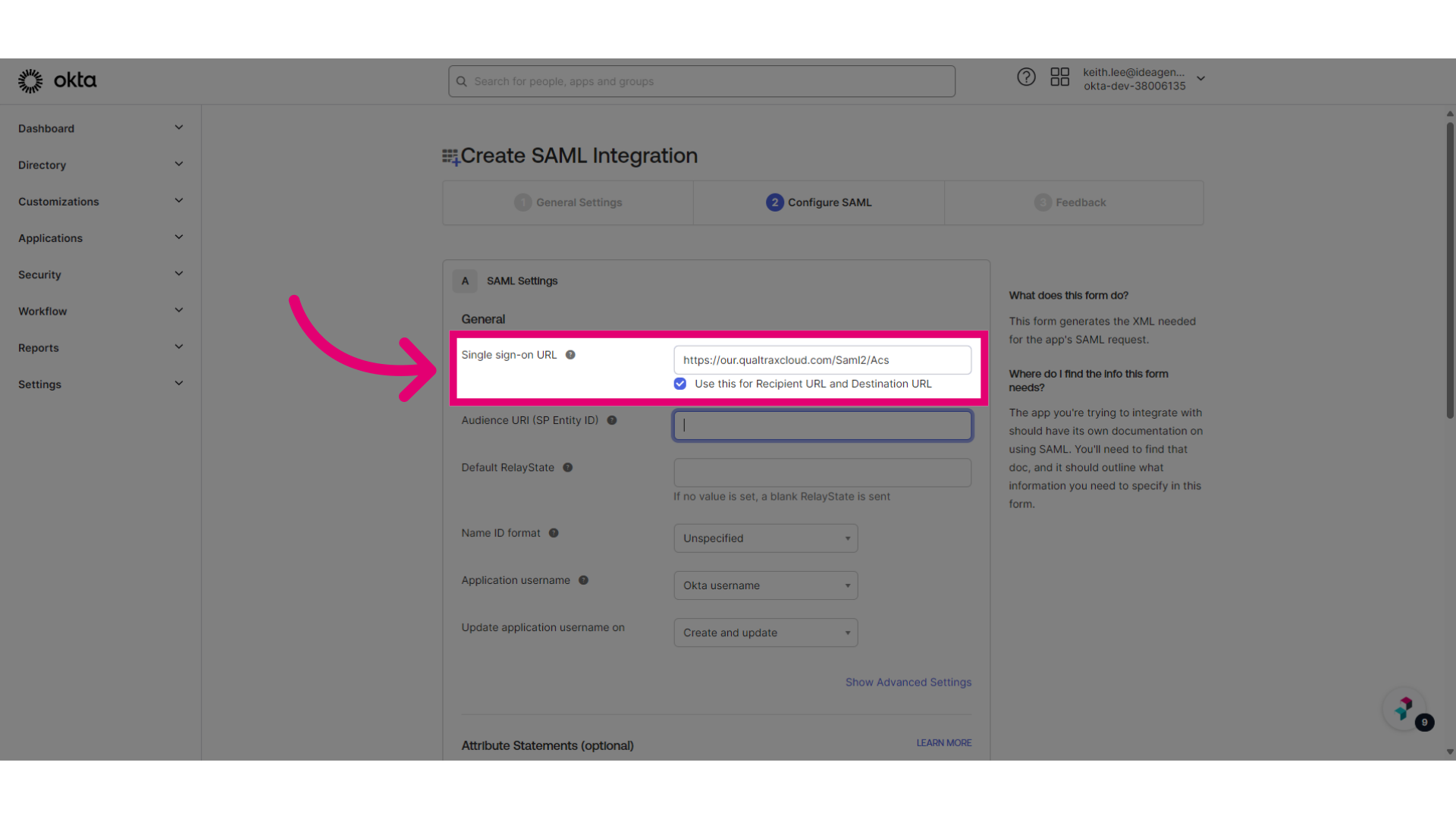
Task: Open the help question mark icon
Action: click(1026, 77)
